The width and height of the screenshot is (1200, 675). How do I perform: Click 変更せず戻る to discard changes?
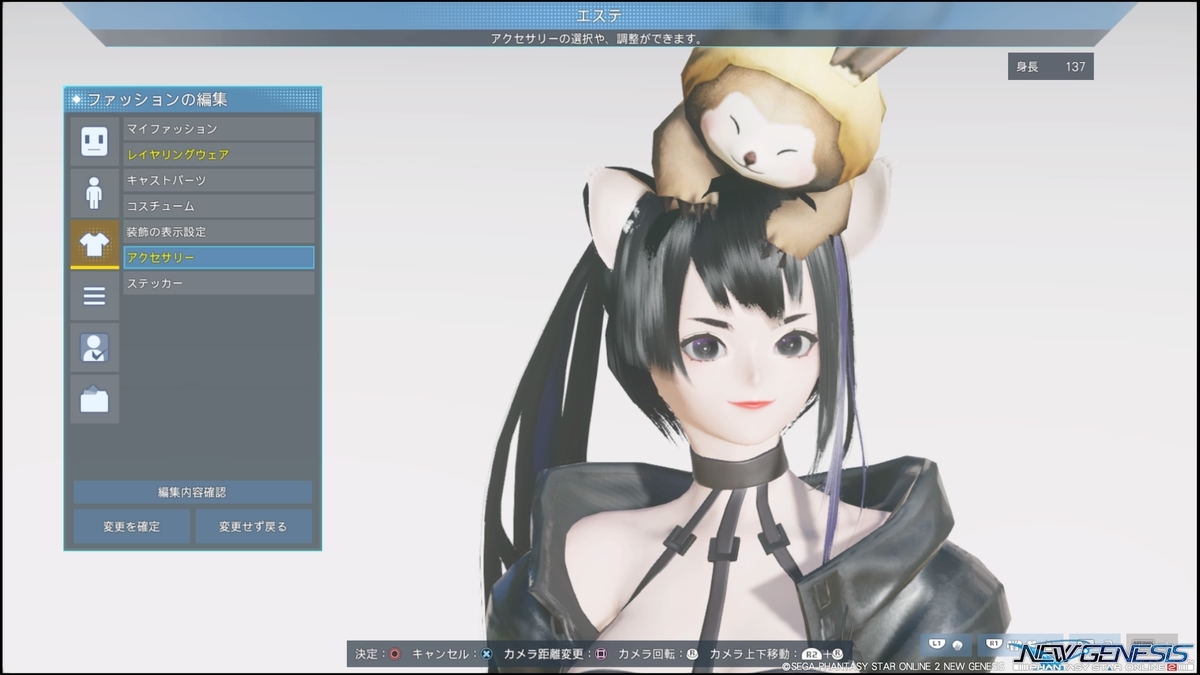(x=253, y=526)
